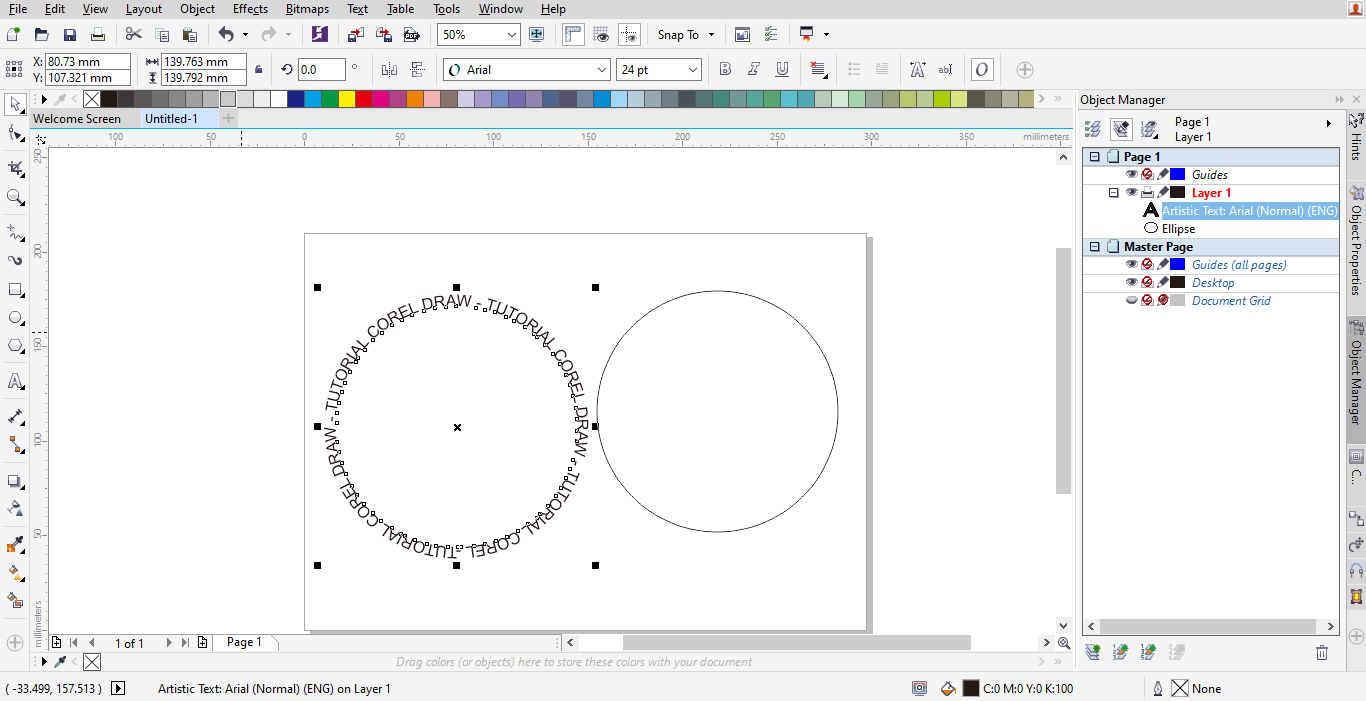Click the Publish to PDF icon
The width and height of the screenshot is (1366, 701).
tap(411, 34)
